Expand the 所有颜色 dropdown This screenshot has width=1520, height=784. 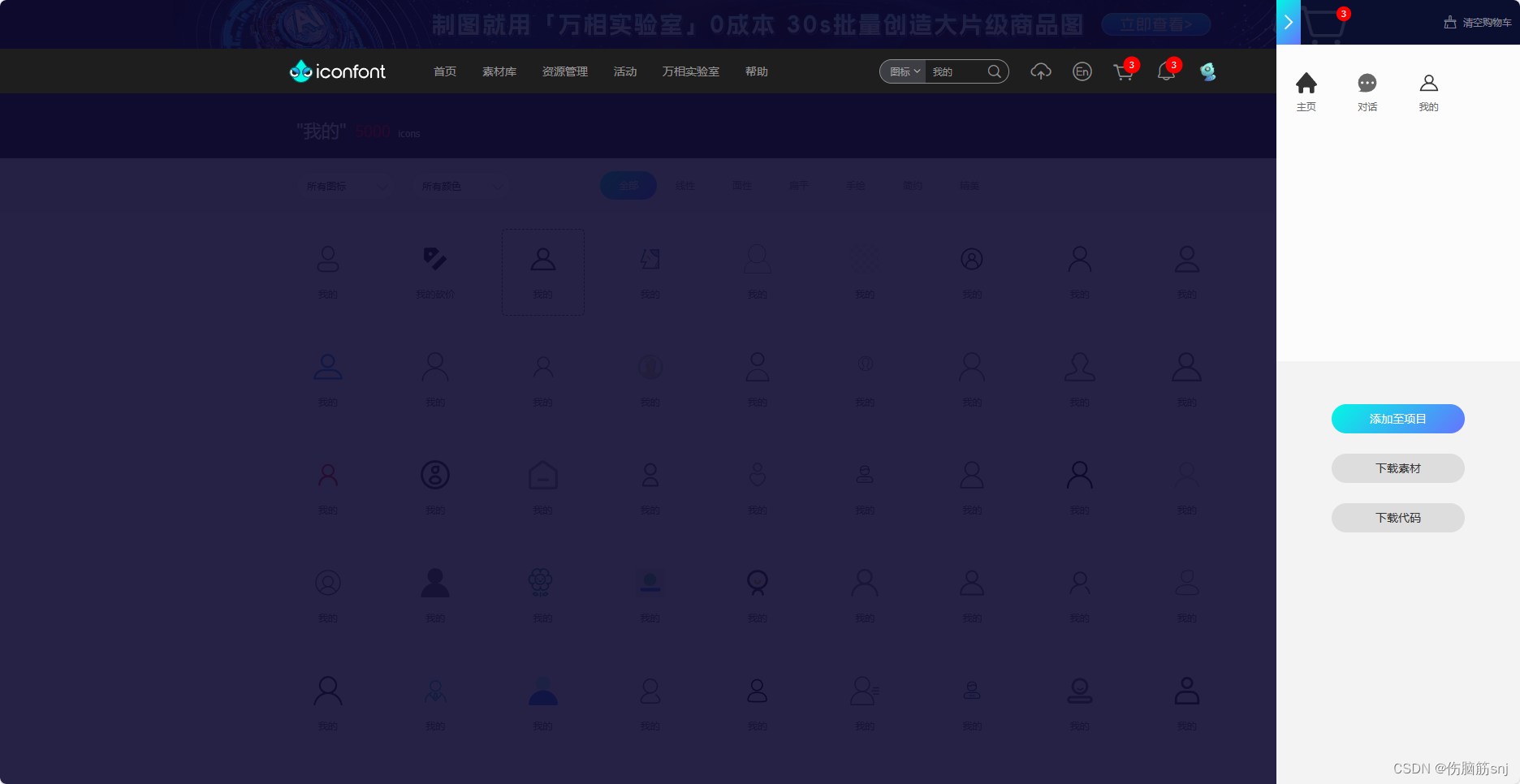point(462,186)
